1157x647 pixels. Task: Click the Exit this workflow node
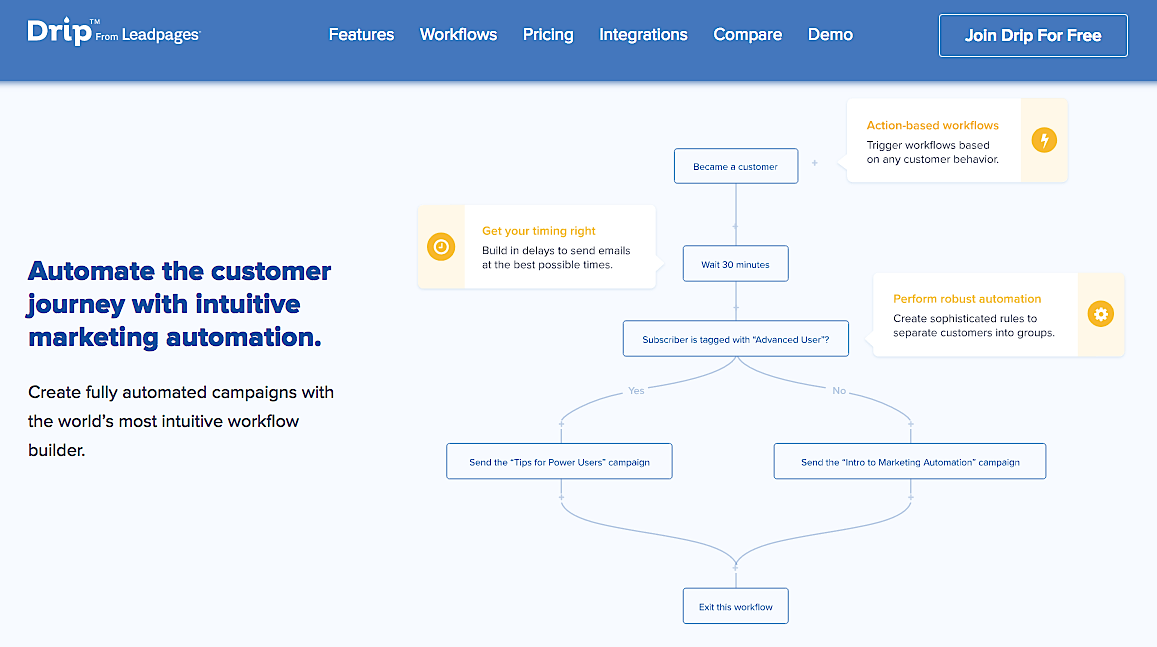point(736,606)
